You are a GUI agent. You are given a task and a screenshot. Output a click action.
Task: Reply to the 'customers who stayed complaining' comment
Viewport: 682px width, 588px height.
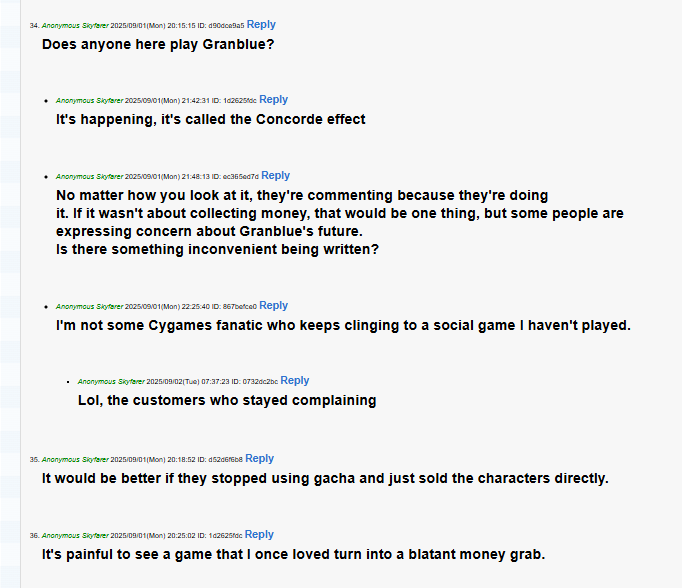click(294, 381)
